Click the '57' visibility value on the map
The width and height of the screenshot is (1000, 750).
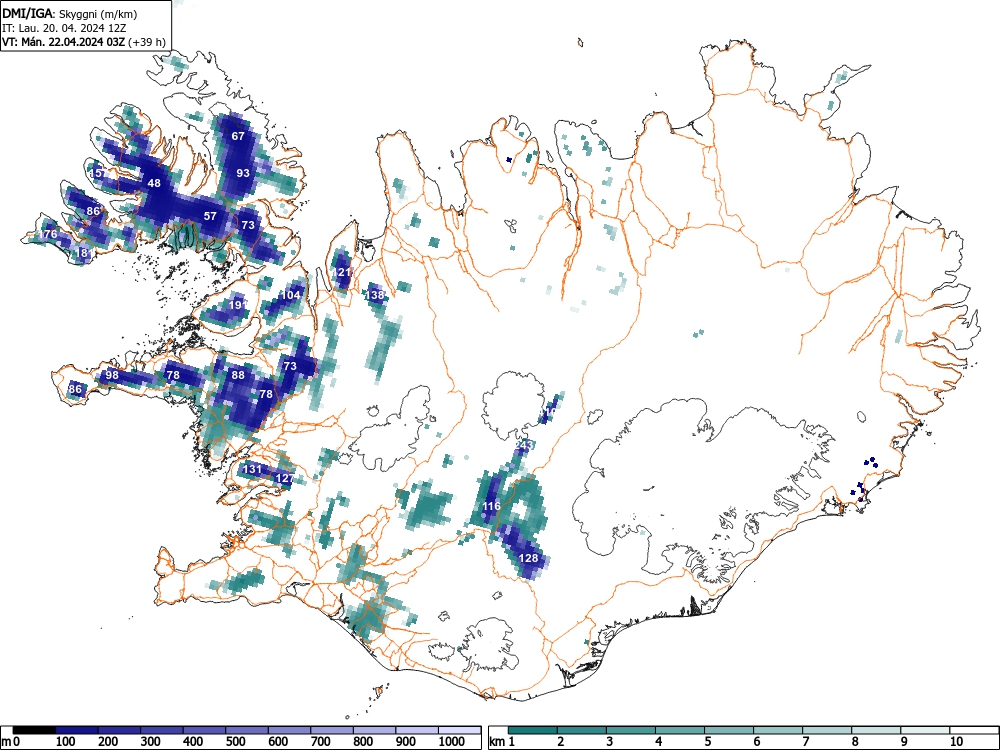coord(210,216)
